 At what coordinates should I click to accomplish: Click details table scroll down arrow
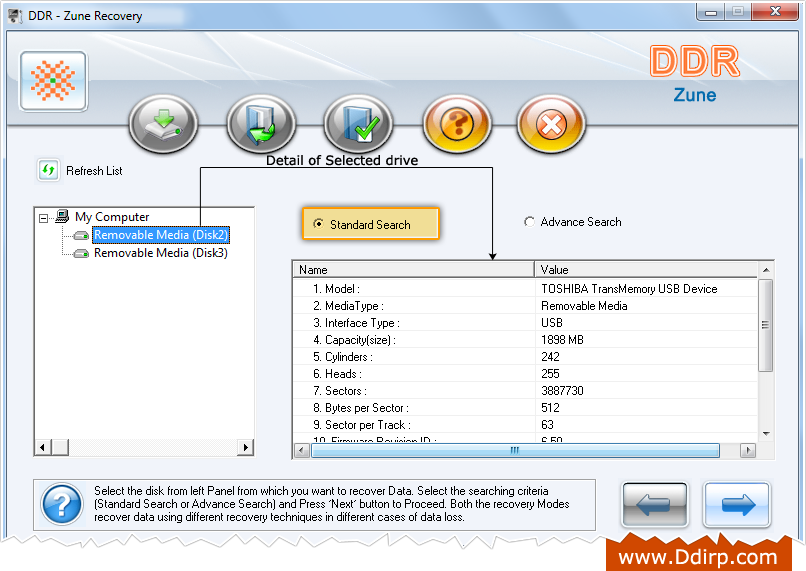(x=766, y=434)
